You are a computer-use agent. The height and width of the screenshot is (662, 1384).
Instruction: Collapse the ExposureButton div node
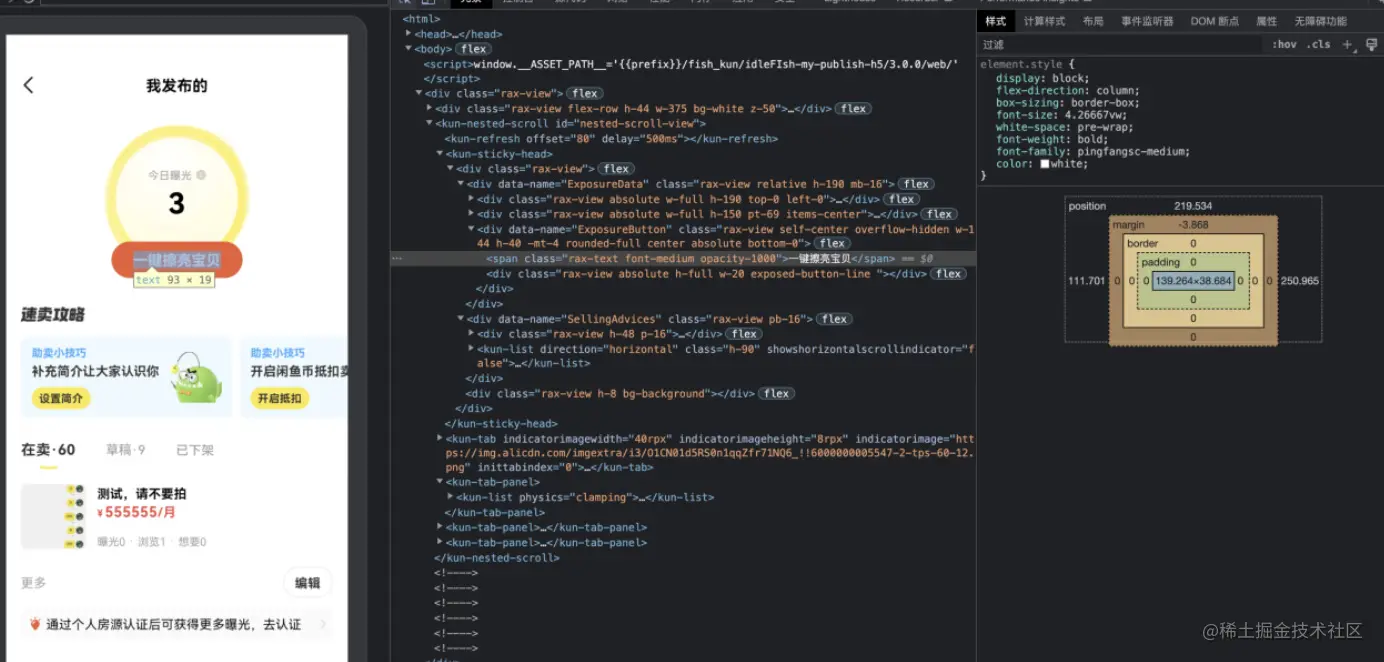click(x=471, y=228)
